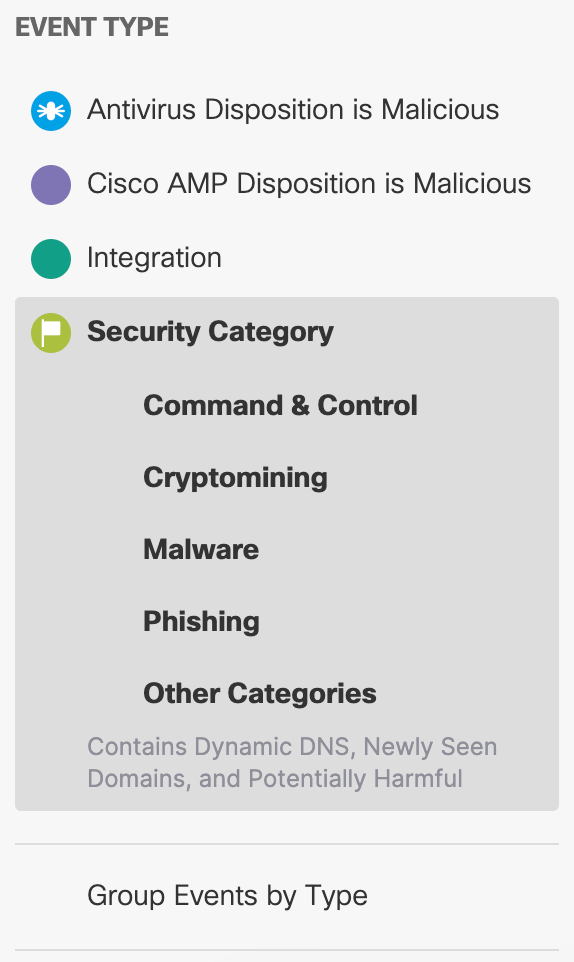Click the blue spider Antivirus icon

51,111
